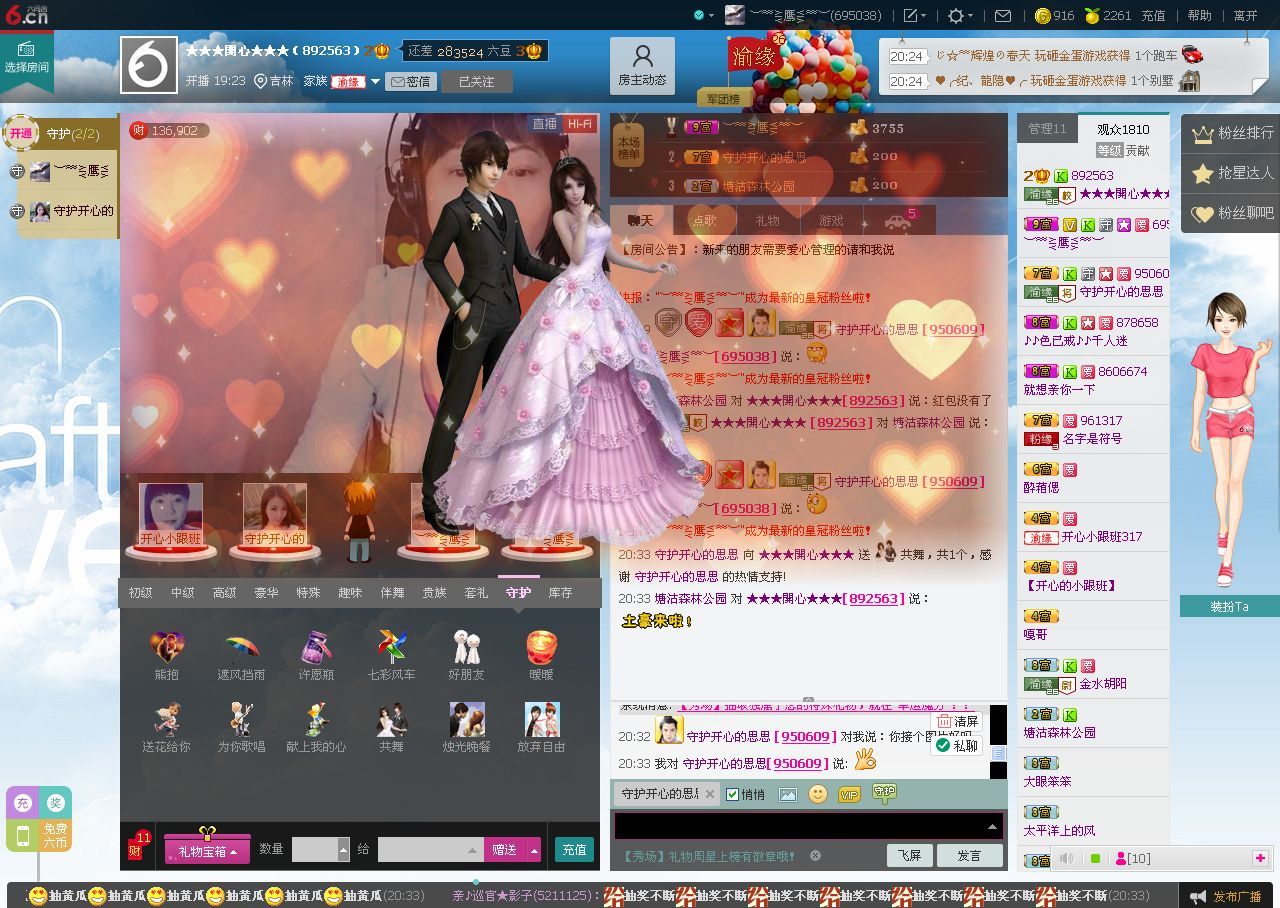Viewport: 1280px width, 908px height.
Task: Open the smiley emoji picker
Action: (x=818, y=794)
